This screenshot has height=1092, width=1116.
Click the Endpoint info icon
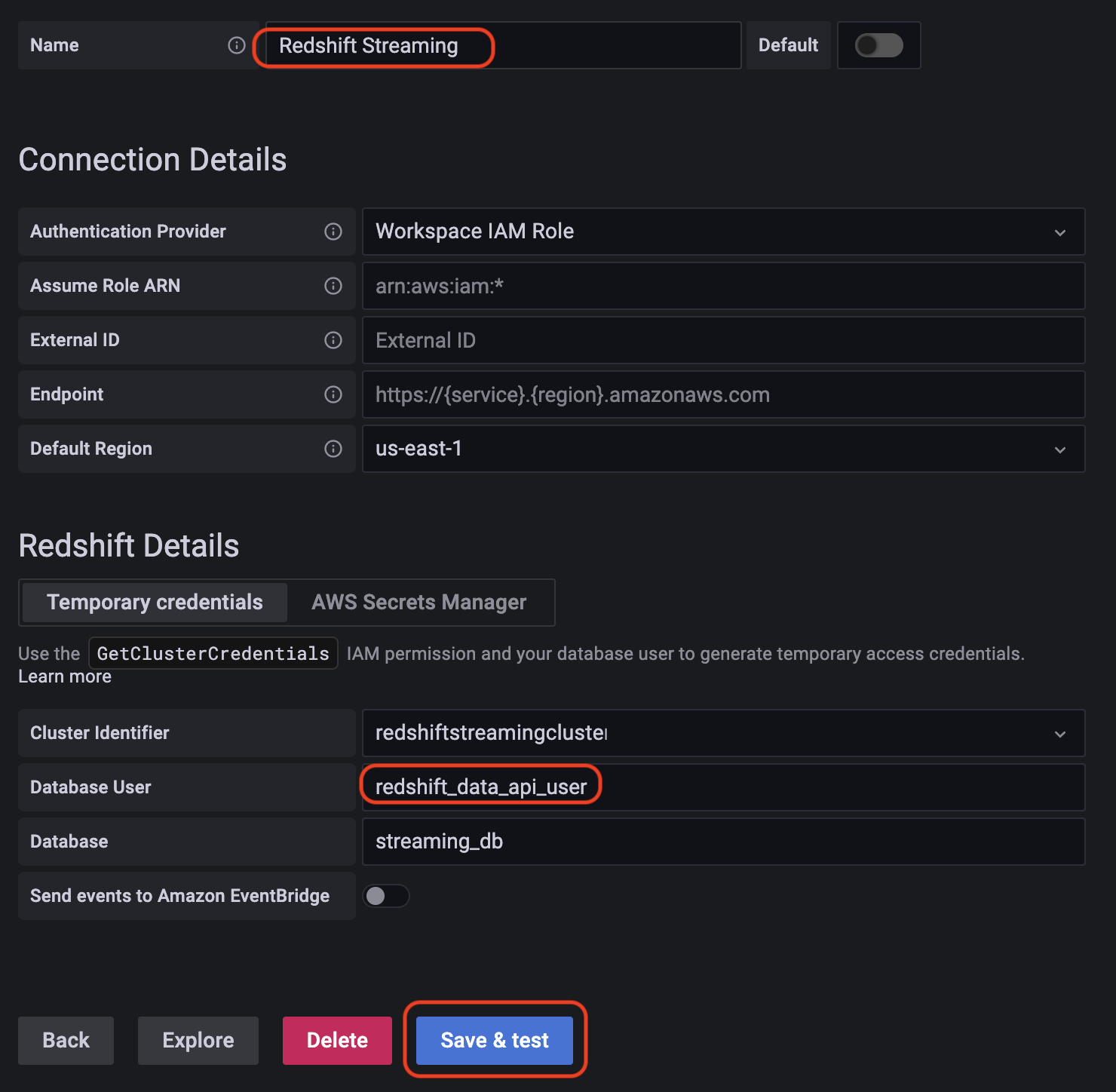pyautogui.click(x=333, y=394)
